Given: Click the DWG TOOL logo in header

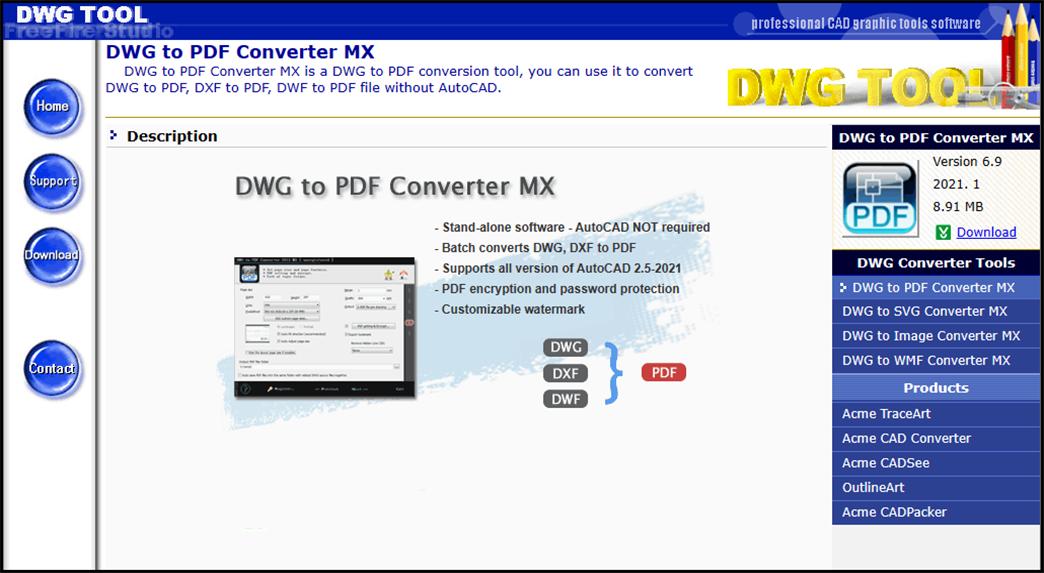Looking at the screenshot, I should pos(81,14).
